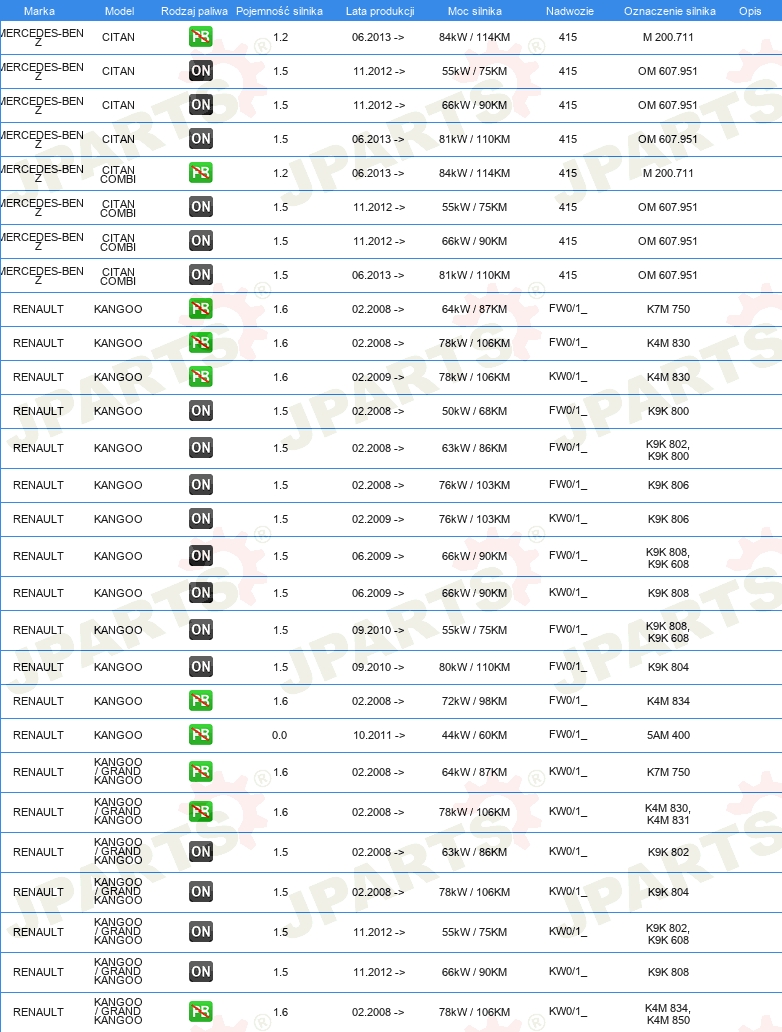This screenshot has height=1032, width=782.
Task: Click engine codes K9K 802, K9K 608
Action: (x=668, y=935)
